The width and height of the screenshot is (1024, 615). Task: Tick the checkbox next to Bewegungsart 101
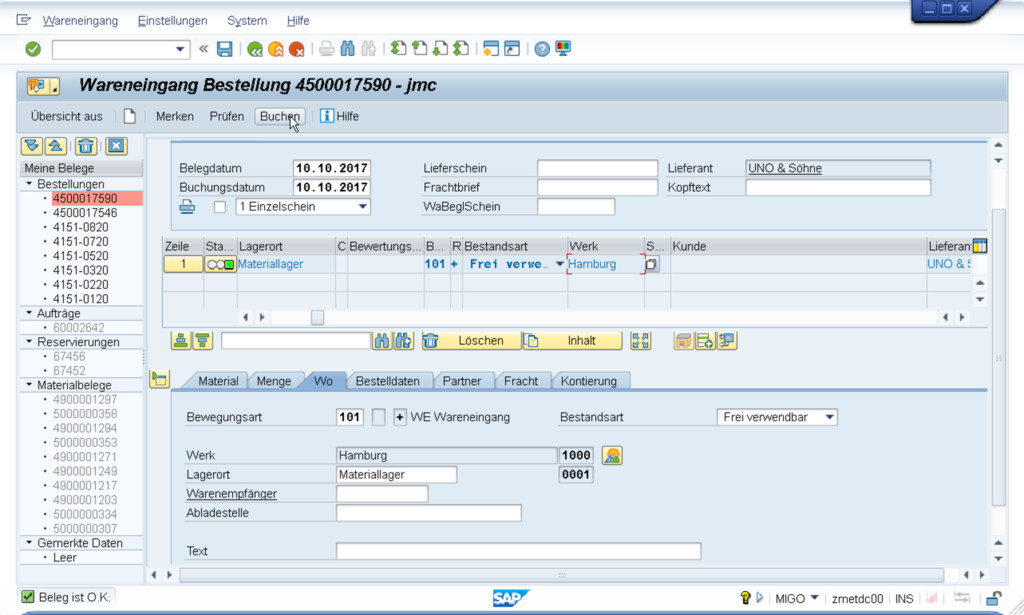(x=378, y=417)
